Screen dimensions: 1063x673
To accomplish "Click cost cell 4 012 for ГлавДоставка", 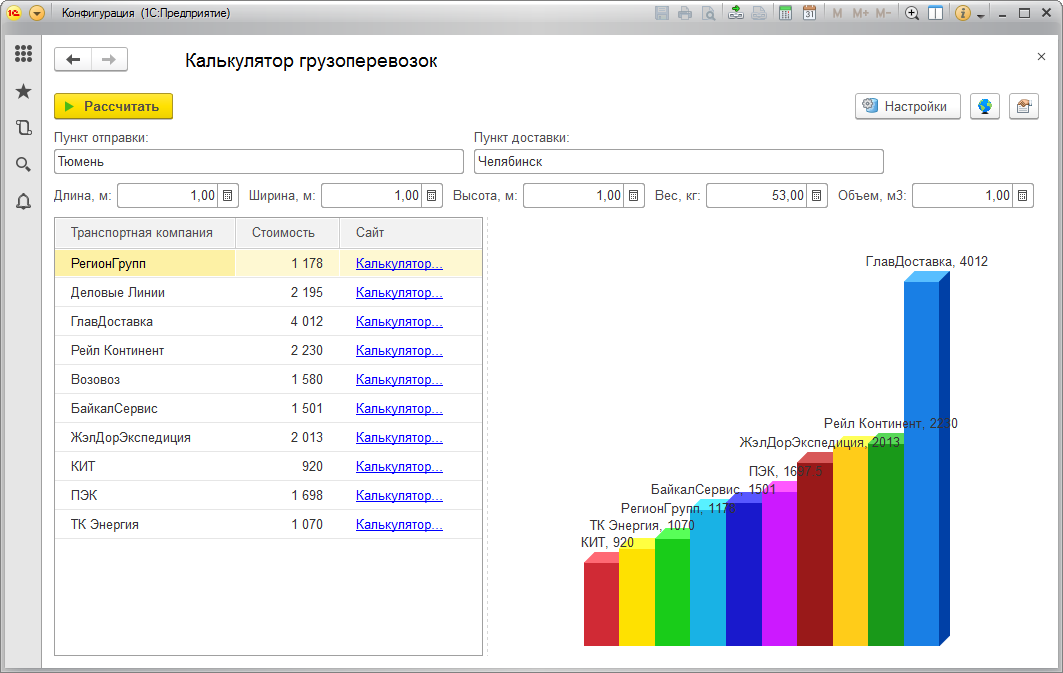I will coord(287,322).
